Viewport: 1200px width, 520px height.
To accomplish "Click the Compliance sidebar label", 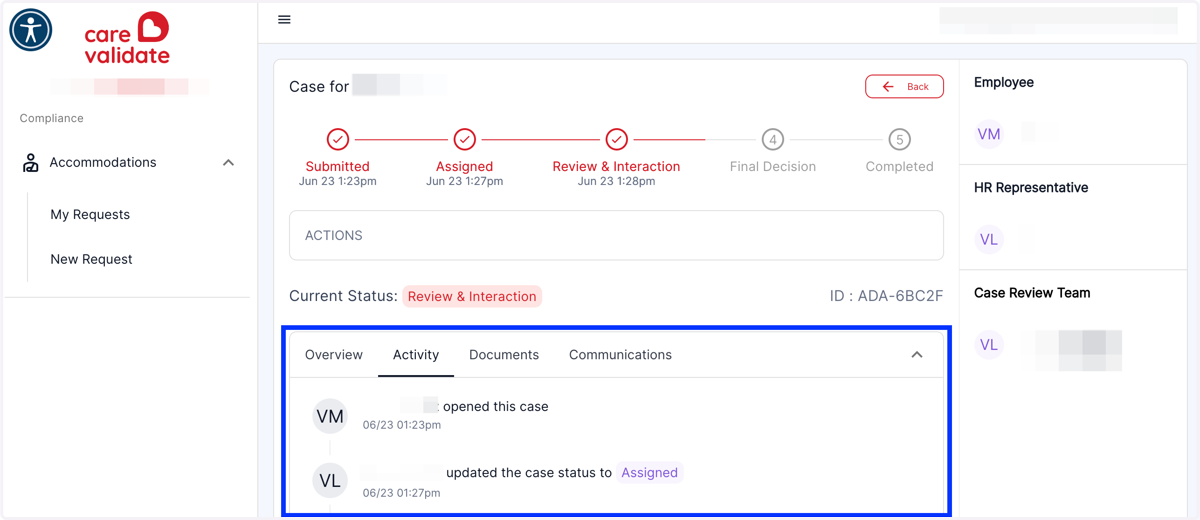I will point(52,118).
